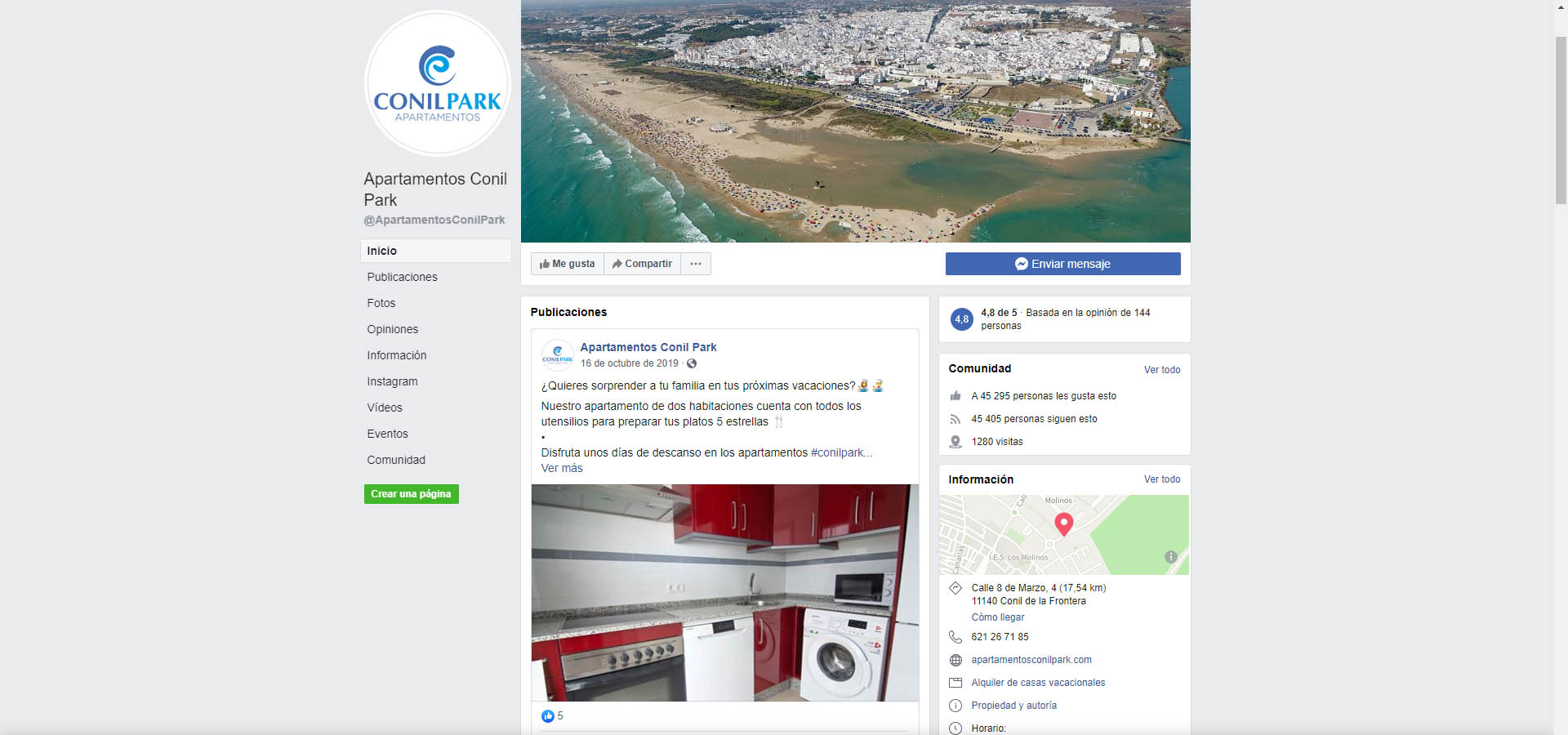Click the map location pin marker
This screenshot has width=1568, height=735.
coord(1063,523)
